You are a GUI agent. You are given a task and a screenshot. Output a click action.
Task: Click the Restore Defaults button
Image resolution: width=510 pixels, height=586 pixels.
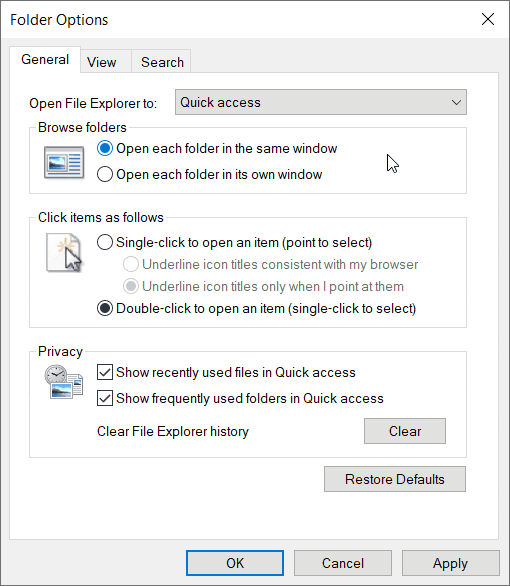[x=395, y=479]
